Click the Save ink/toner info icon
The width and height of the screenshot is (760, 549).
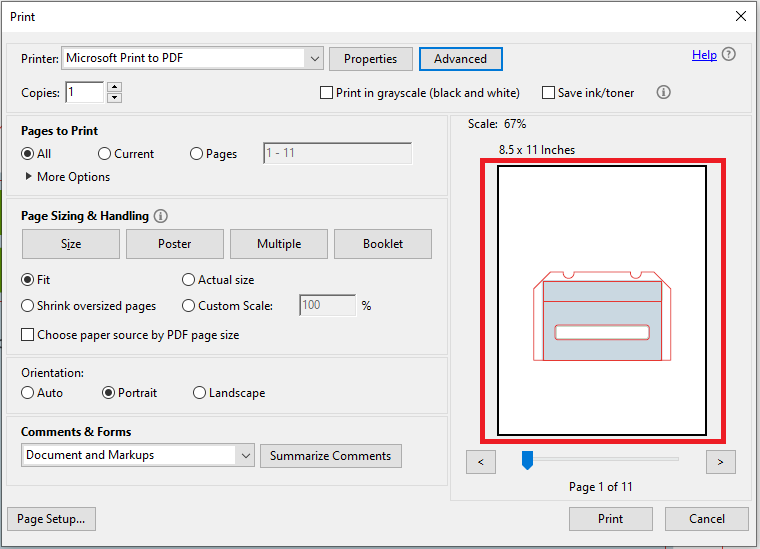click(x=664, y=92)
